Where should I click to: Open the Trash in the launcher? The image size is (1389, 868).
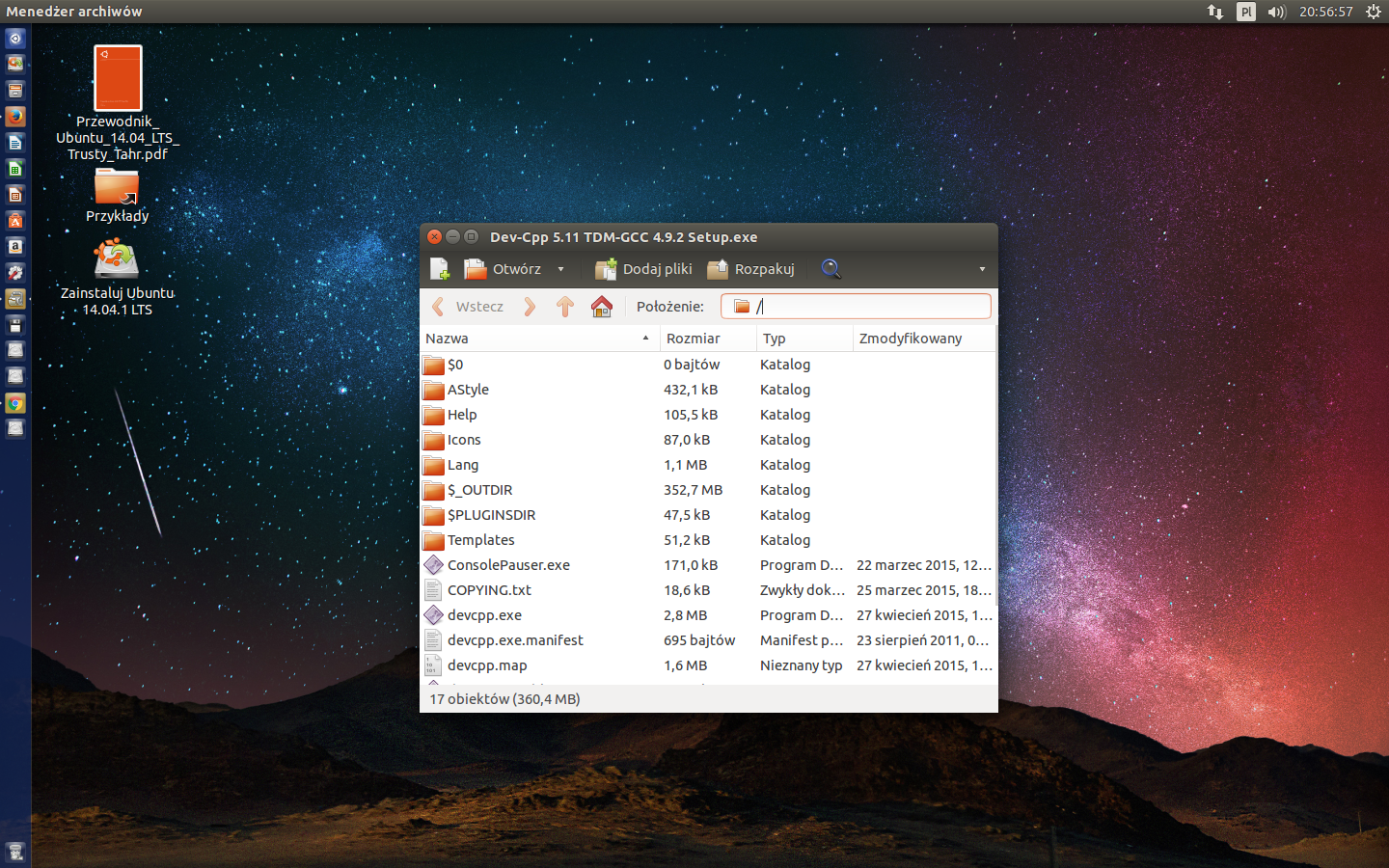click(15, 853)
